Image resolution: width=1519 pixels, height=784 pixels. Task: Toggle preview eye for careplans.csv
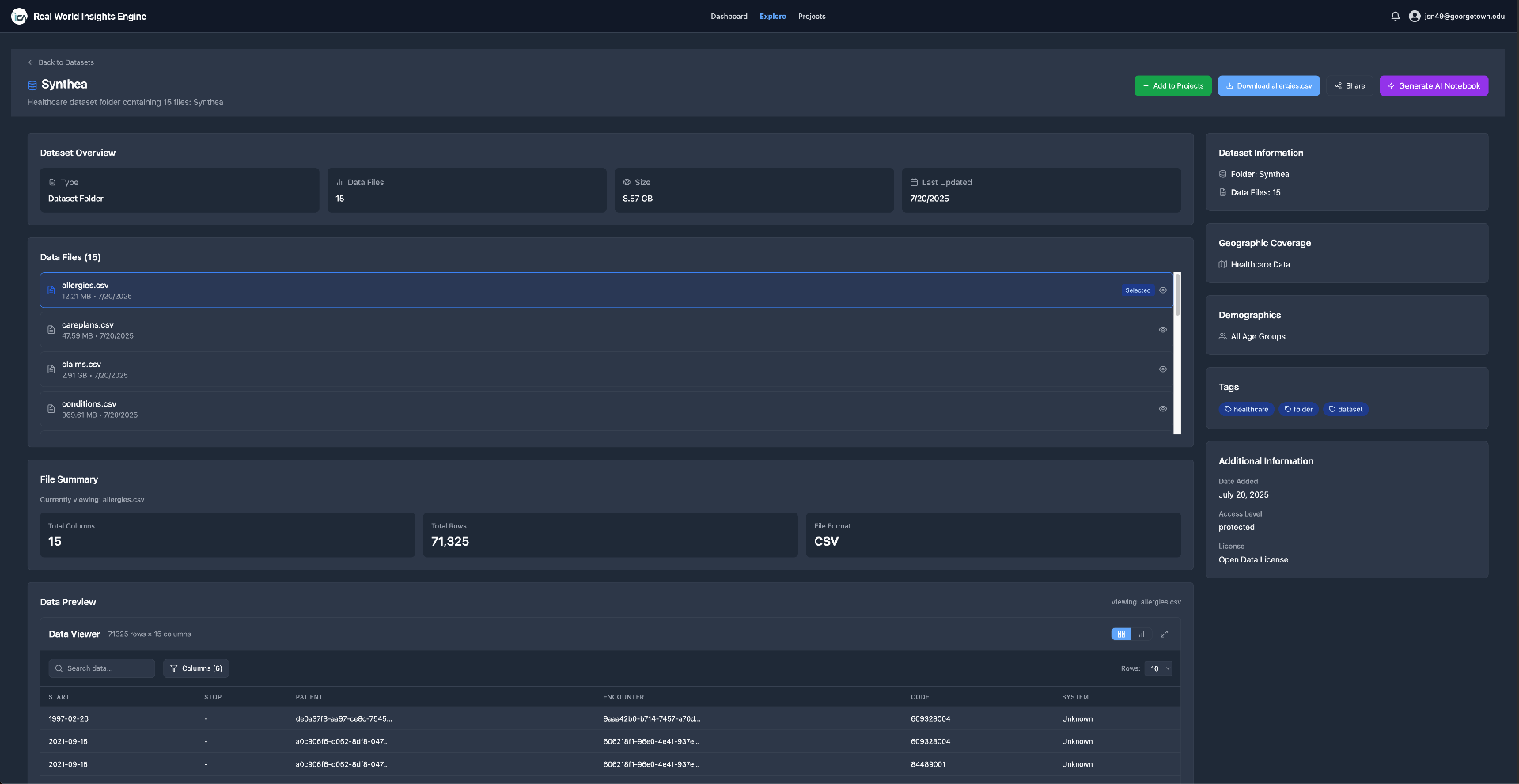pyautogui.click(x=1163, y=330)
